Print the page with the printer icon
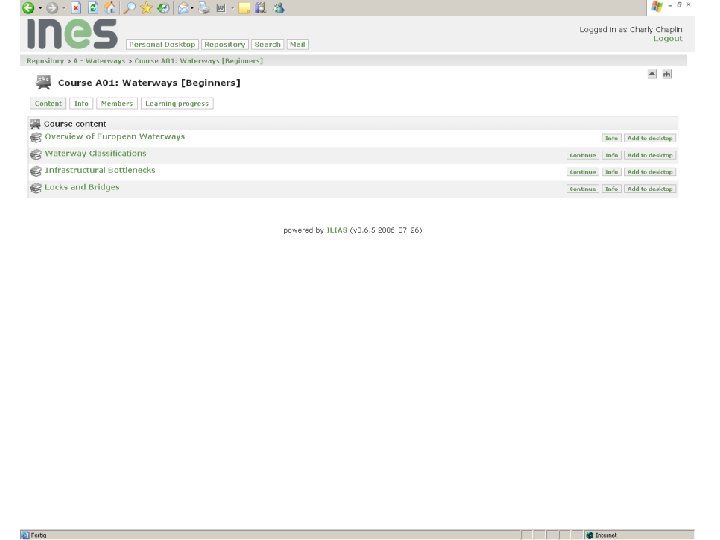This screenshot has width=720, height=540. pyautogui.click(x=204, y=8)
